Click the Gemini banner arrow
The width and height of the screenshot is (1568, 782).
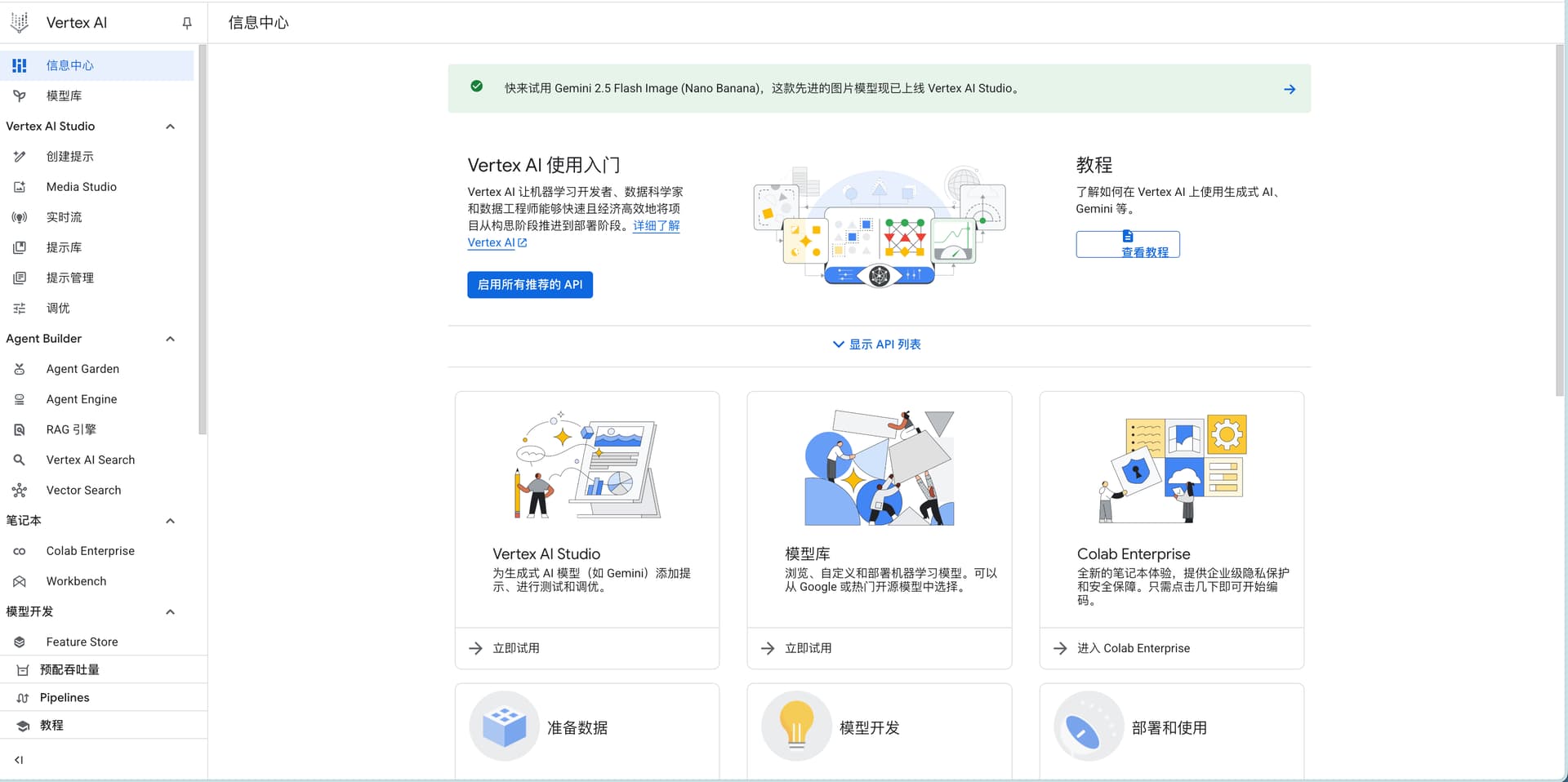point(1290,89)
